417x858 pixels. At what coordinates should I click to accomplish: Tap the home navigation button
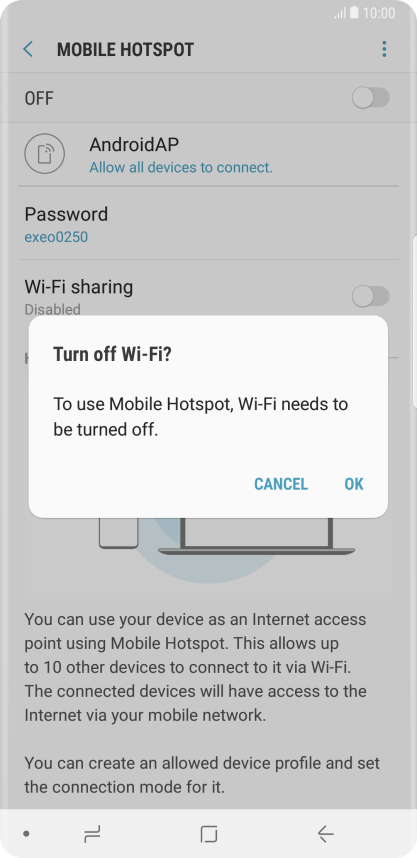[208, 834]
